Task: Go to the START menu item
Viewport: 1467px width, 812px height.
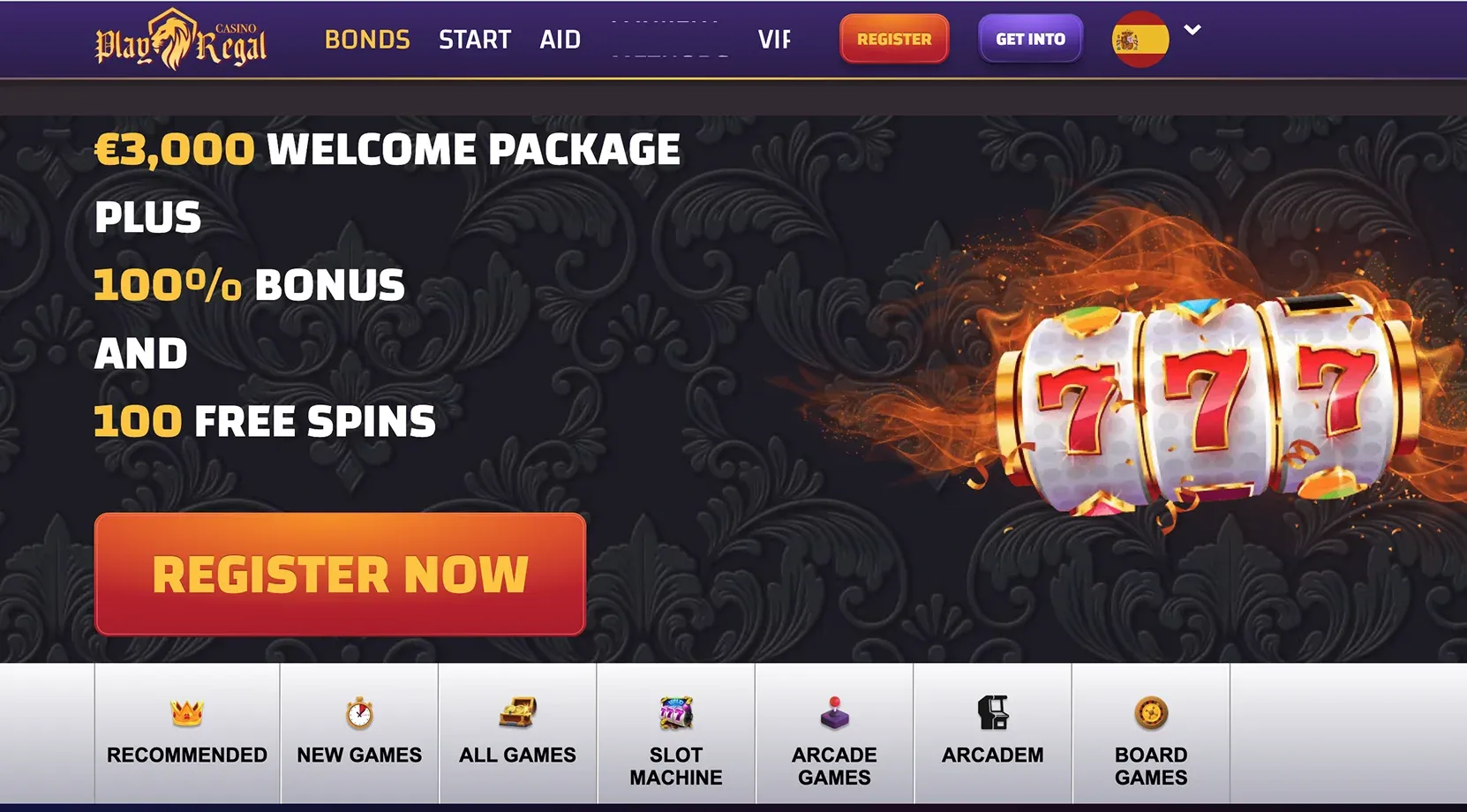Action: 475,40
